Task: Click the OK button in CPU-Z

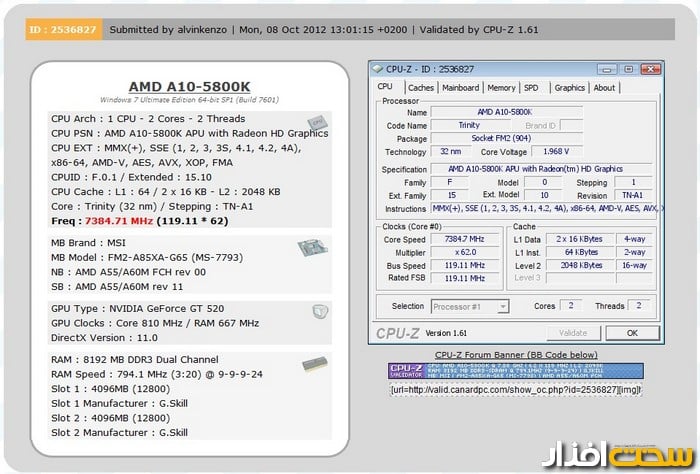Action: pyautogui.click(x=632, y=333)
